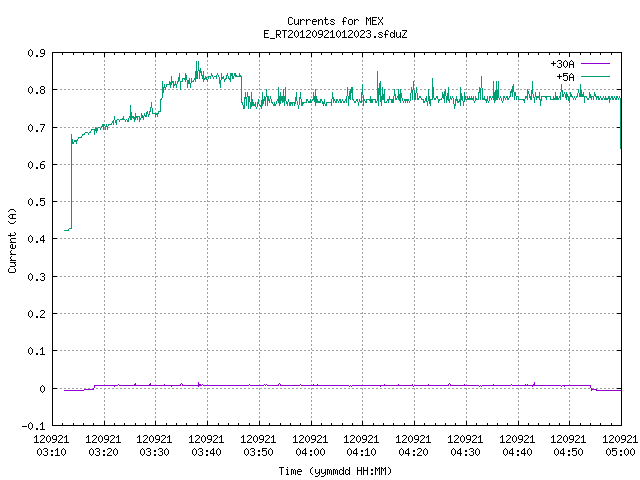This screenshot has height=480, width=640.
Task: Click the 'Current (A)' y-axis label
Action: point(12,240)
